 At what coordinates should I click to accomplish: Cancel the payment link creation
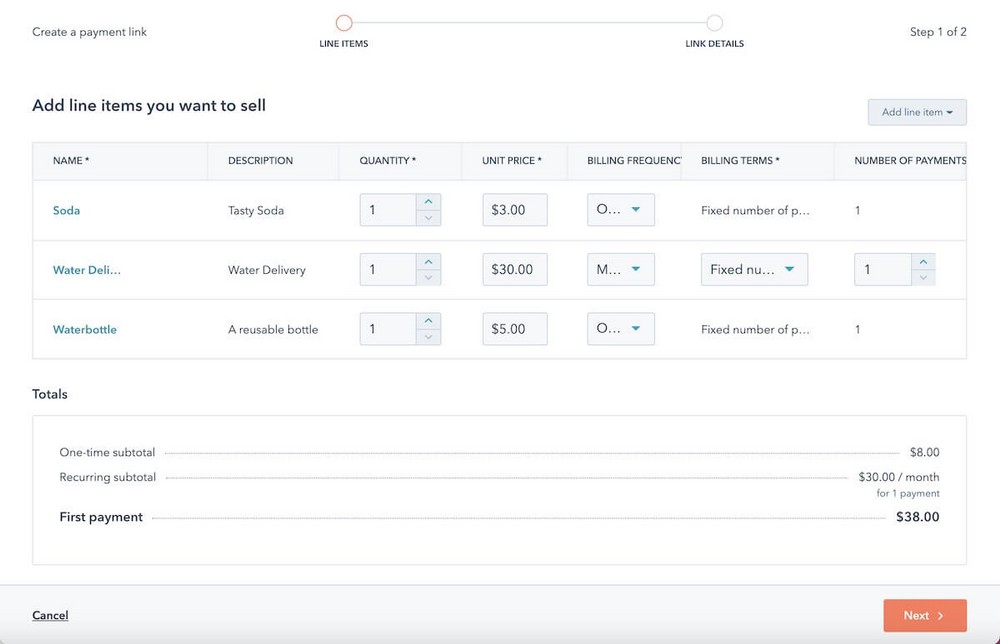pos(50,615)
